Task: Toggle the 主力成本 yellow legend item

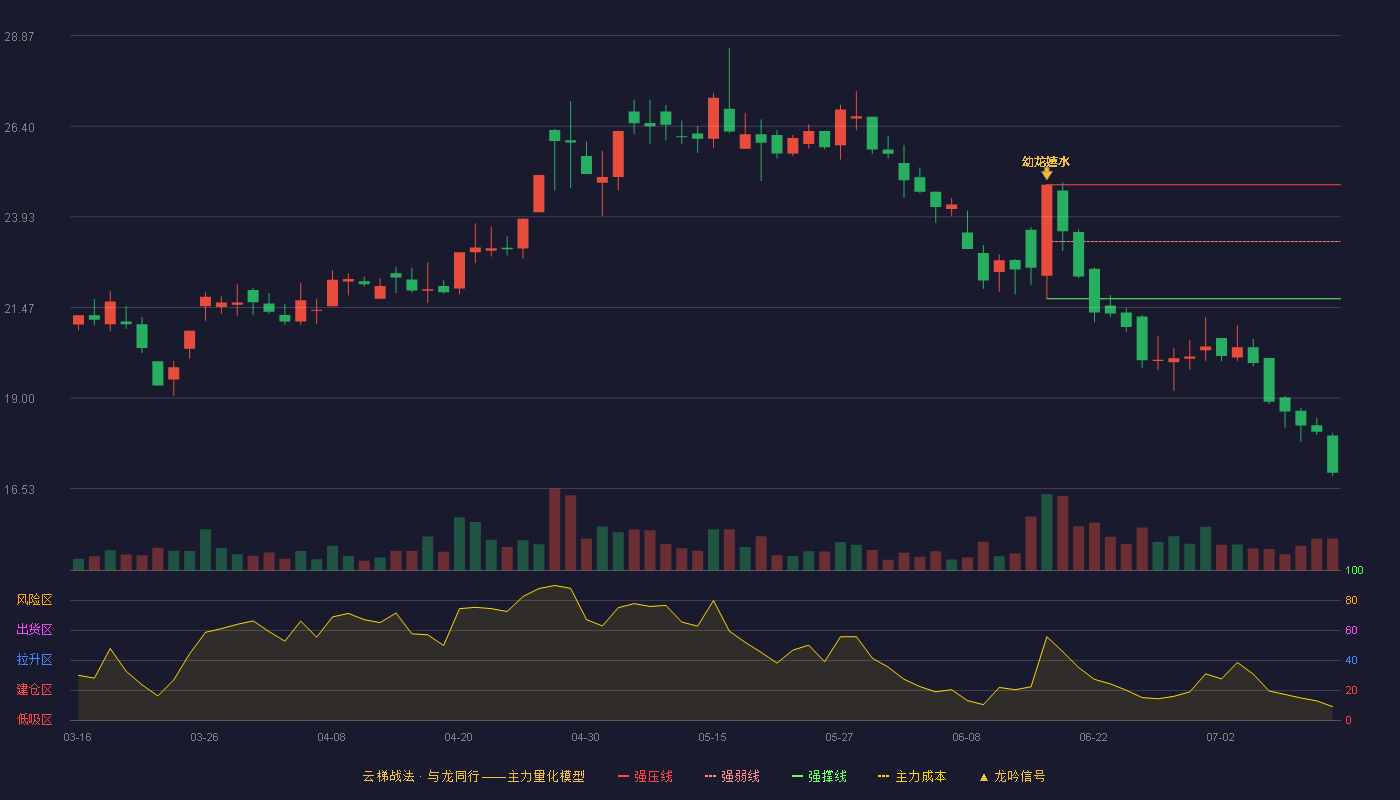Action: pos(912,776)
